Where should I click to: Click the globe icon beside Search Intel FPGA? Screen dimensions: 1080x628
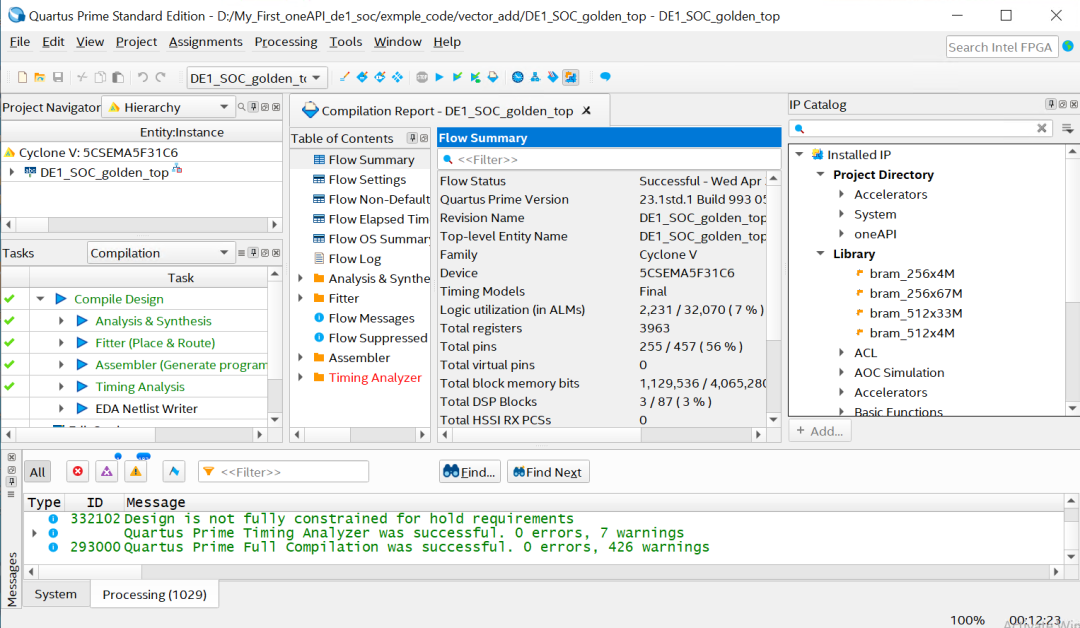1068,46
